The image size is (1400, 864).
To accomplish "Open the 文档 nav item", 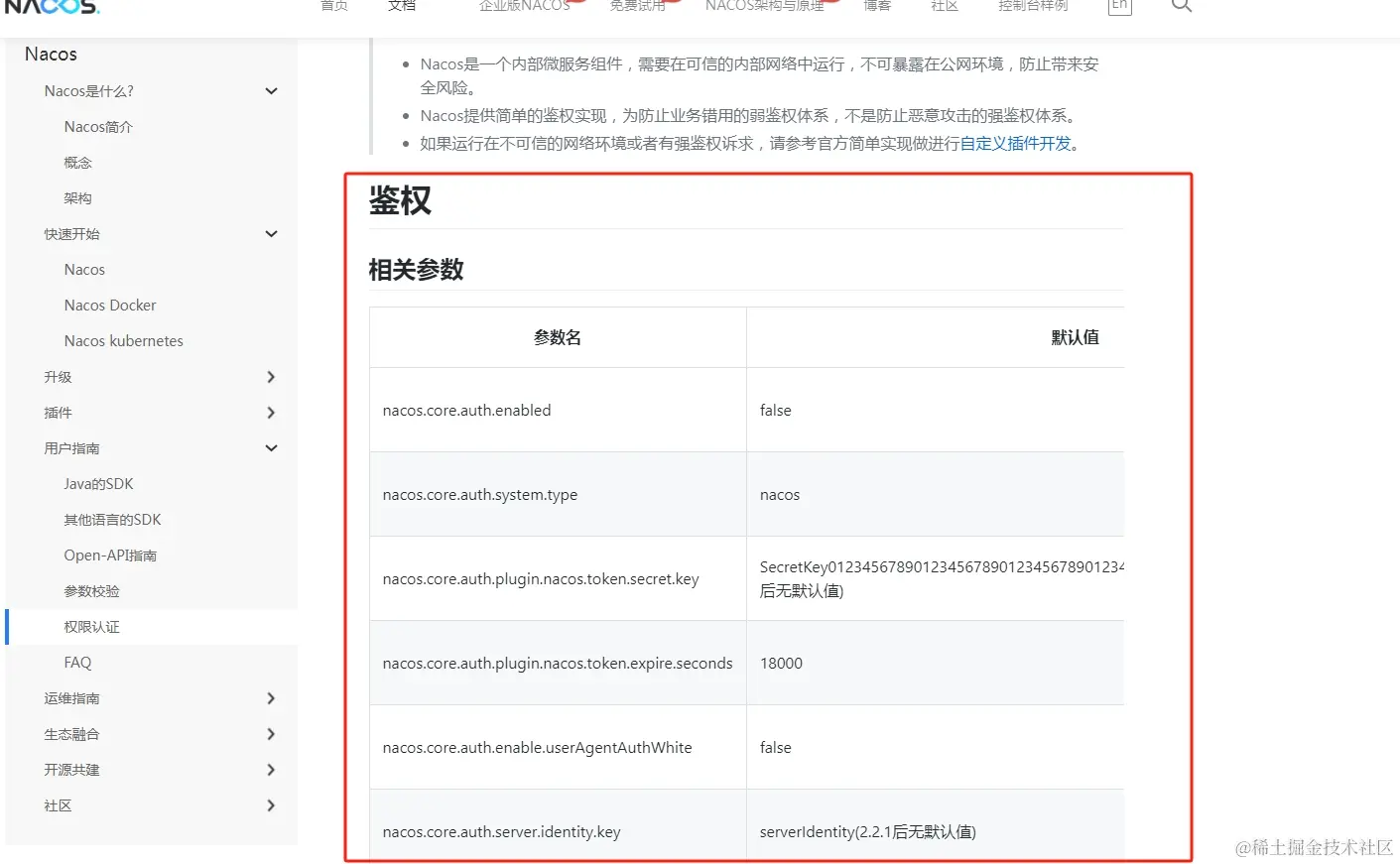I will pos(402,6).
